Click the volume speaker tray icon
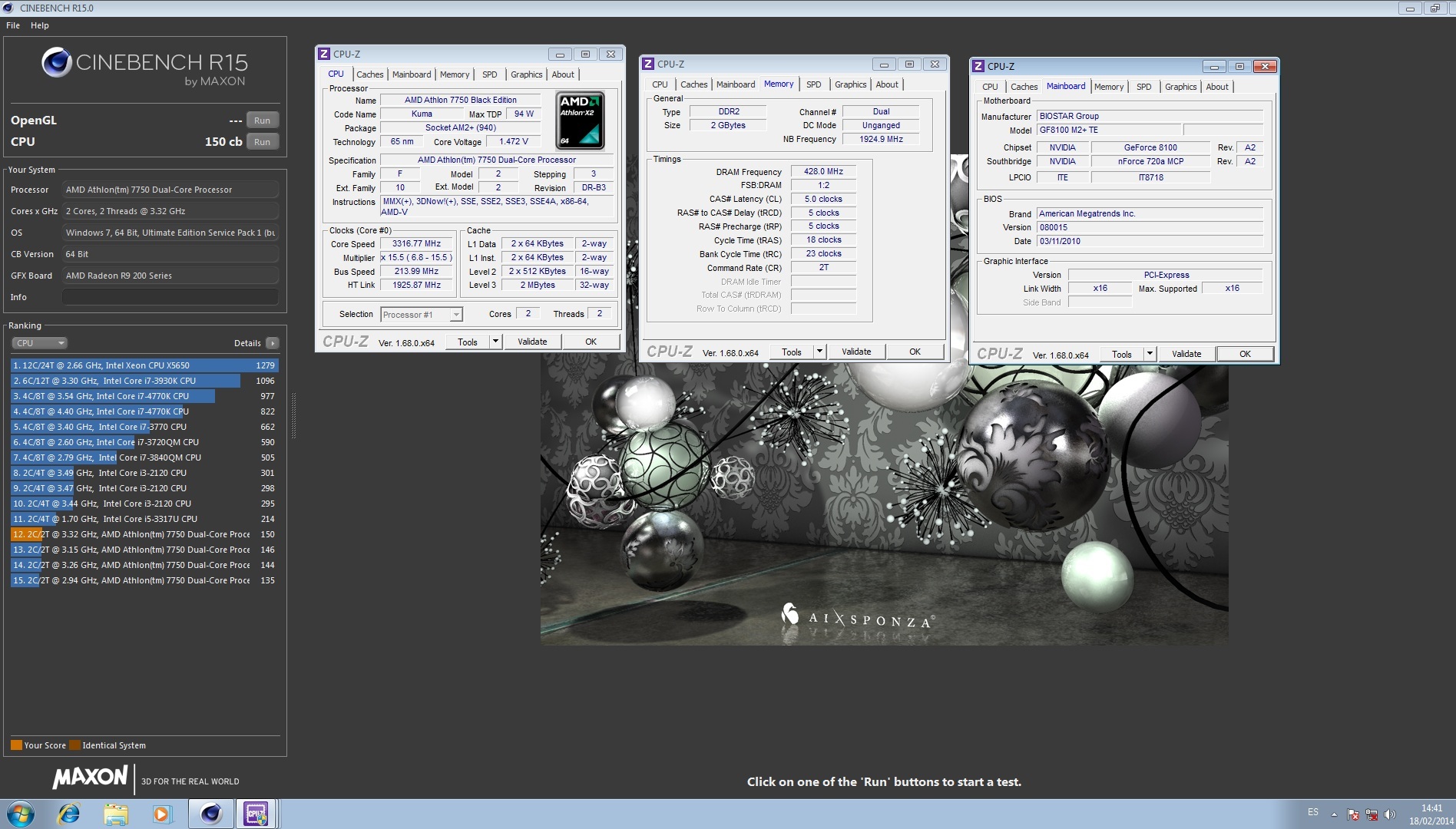 (1389, 814)
